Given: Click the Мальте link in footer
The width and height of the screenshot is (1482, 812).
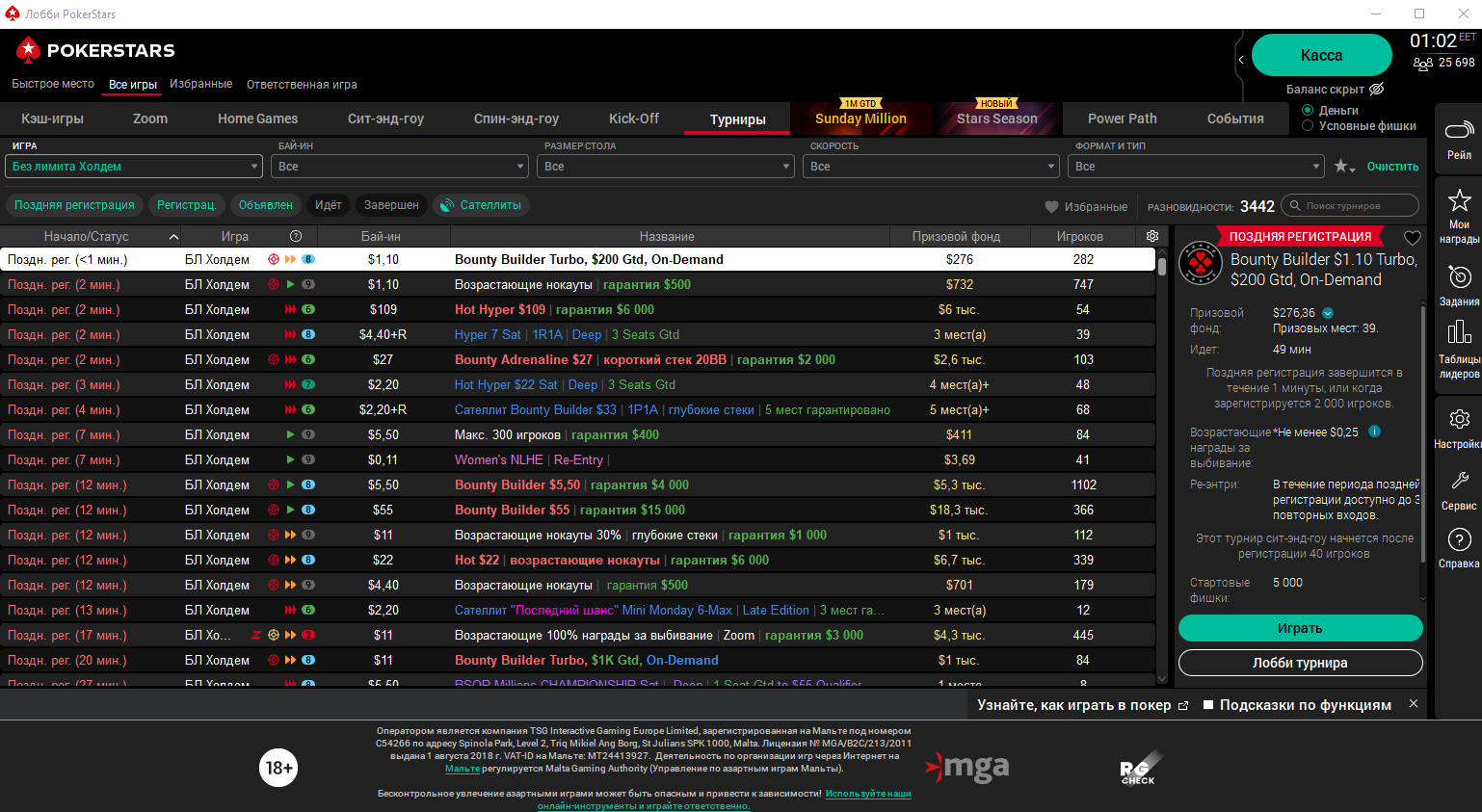Looking at the screenshot, I should point(463,769).
